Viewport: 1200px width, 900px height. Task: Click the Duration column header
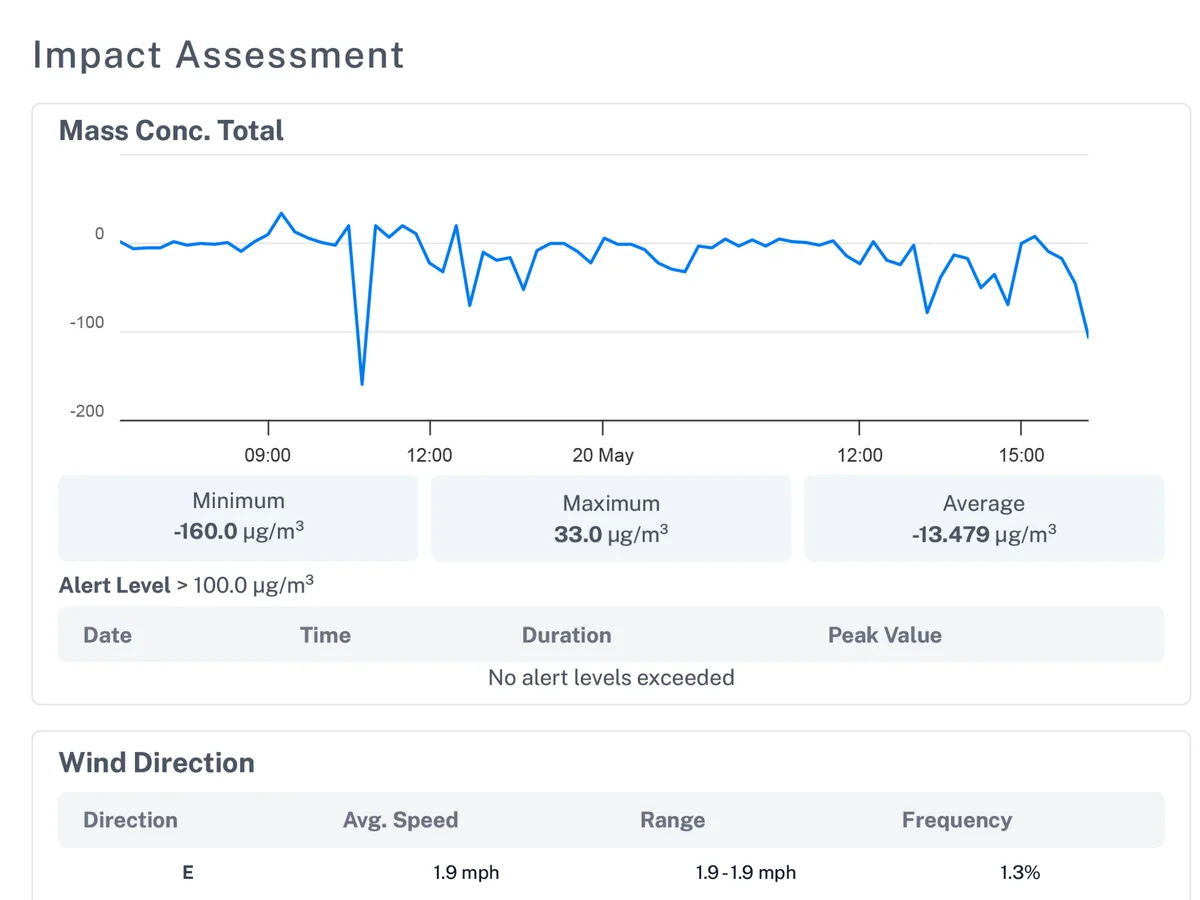[566, 635]
